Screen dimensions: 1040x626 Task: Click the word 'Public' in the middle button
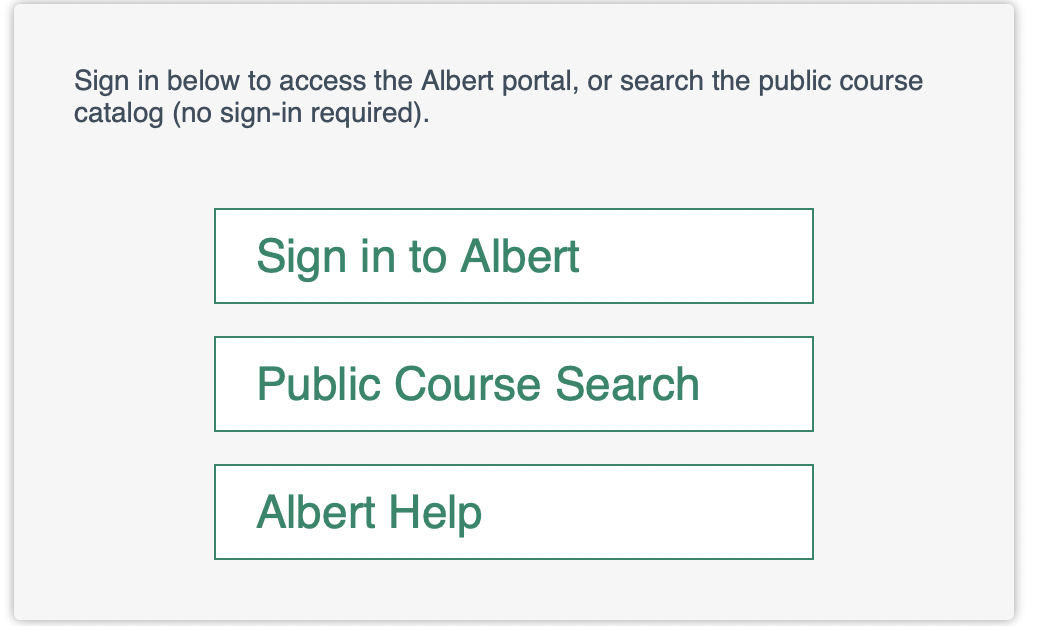click(318, 384)
